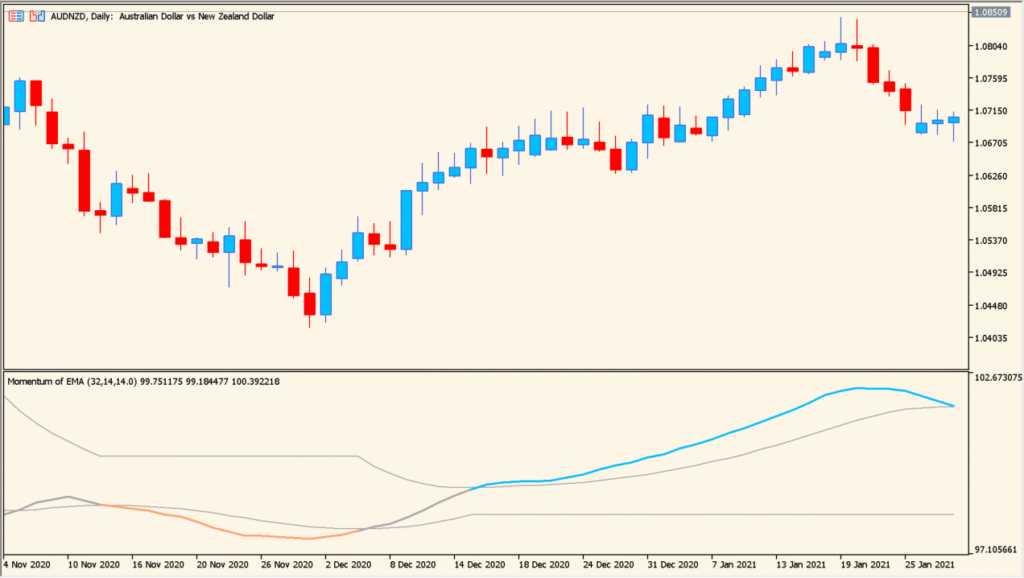Click the 1.04925 price level label
Screen dimensions: 1024x578
[991, 273]
